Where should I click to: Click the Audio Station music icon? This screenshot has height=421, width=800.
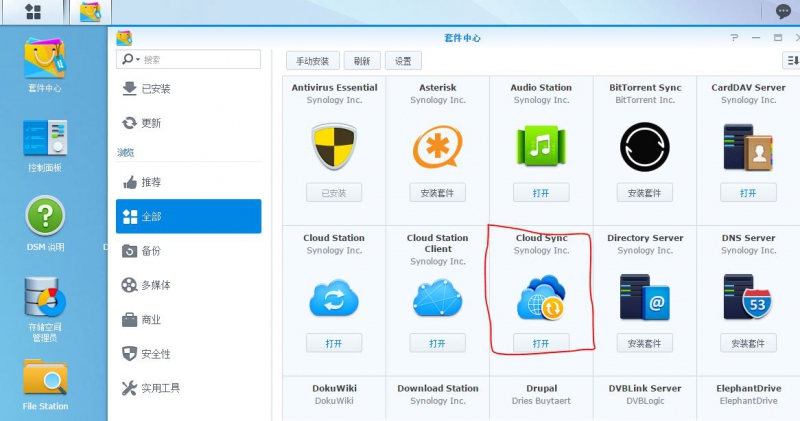pyautogui.click(x=541, y=147)
